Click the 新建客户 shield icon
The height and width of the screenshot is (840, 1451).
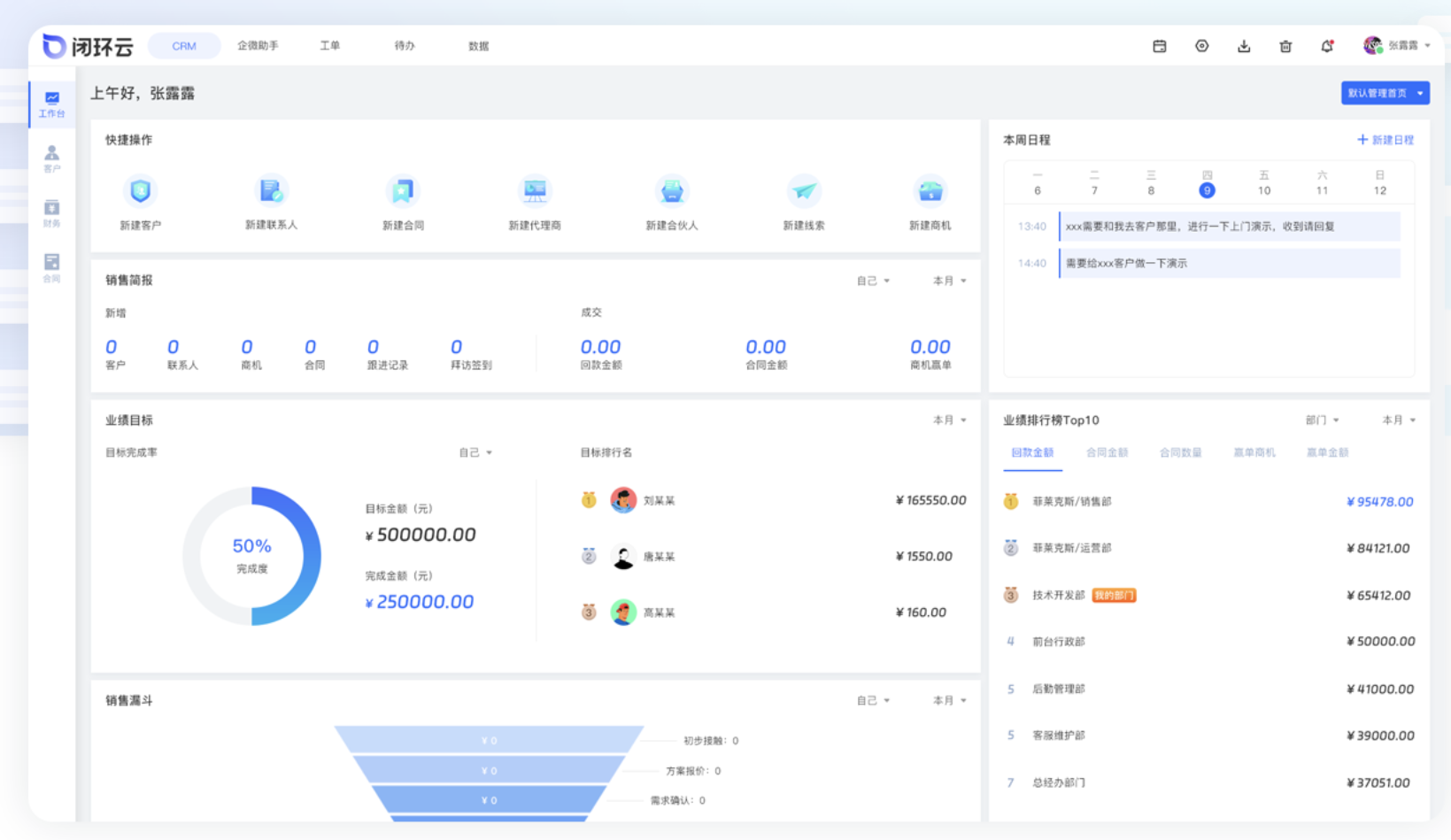point(140,191)
